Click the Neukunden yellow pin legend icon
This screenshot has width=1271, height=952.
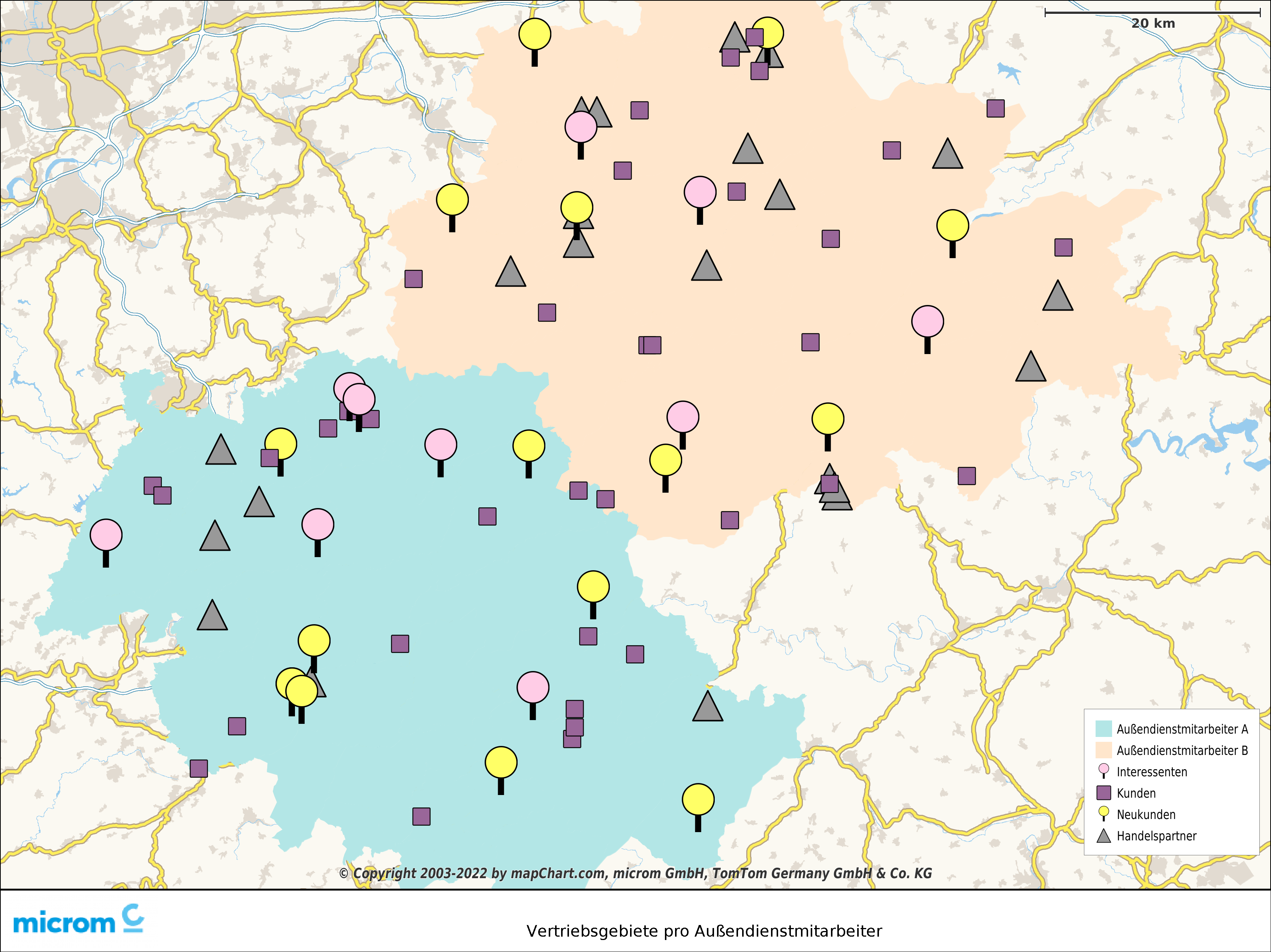pyautogui.click(x=1103, y=814)
